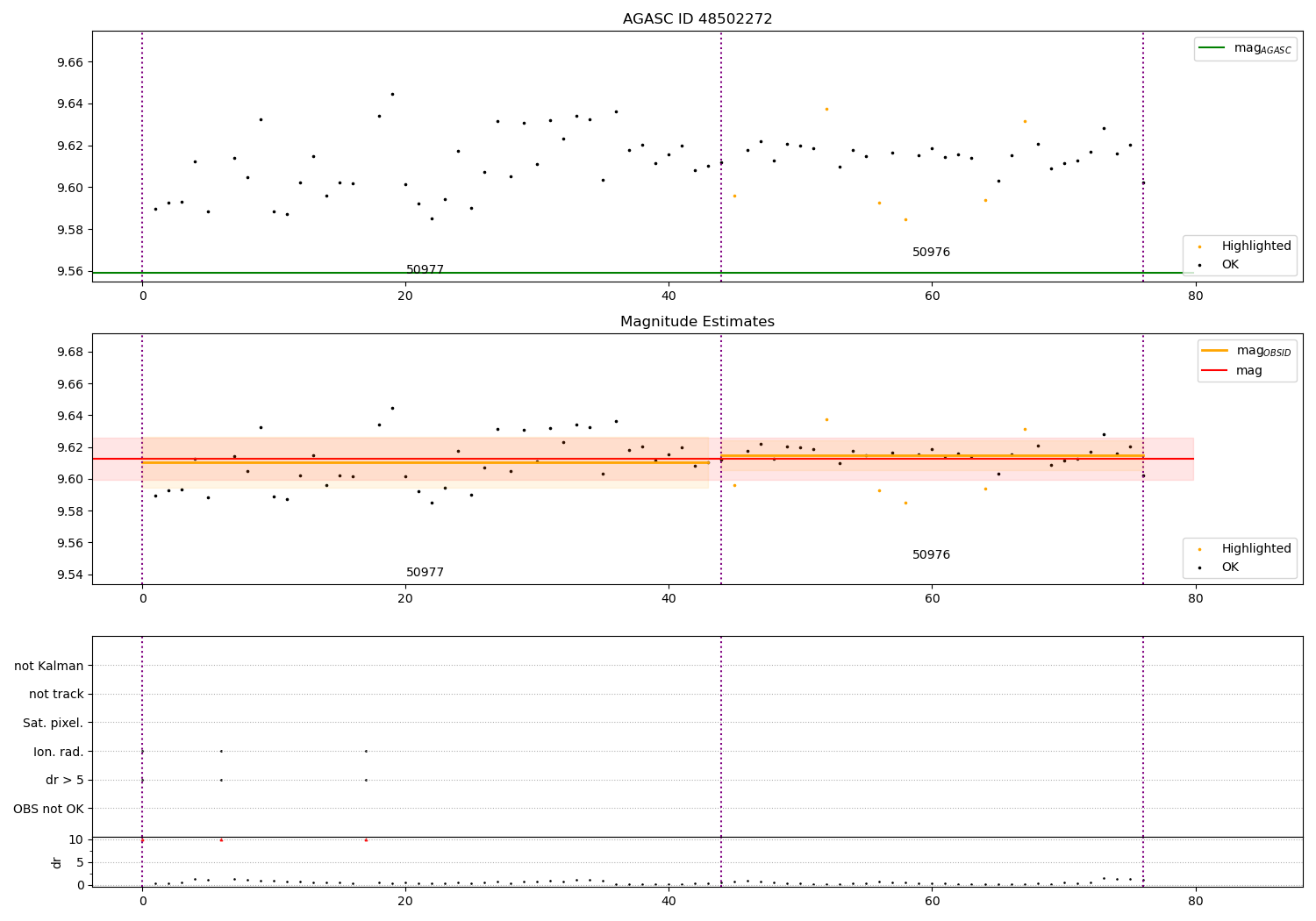Click the 'not track' y-axis label

(56, 695)
